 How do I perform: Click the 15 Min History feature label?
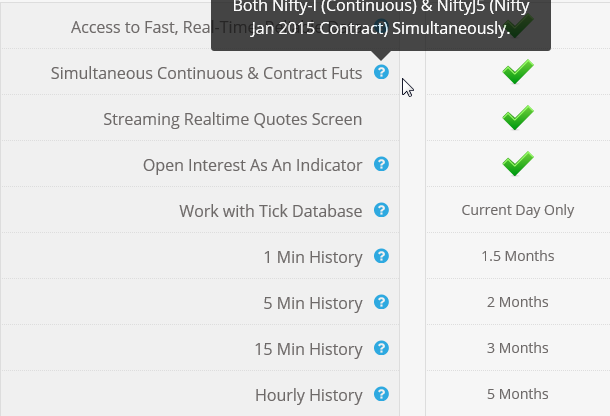pos(308,349)
